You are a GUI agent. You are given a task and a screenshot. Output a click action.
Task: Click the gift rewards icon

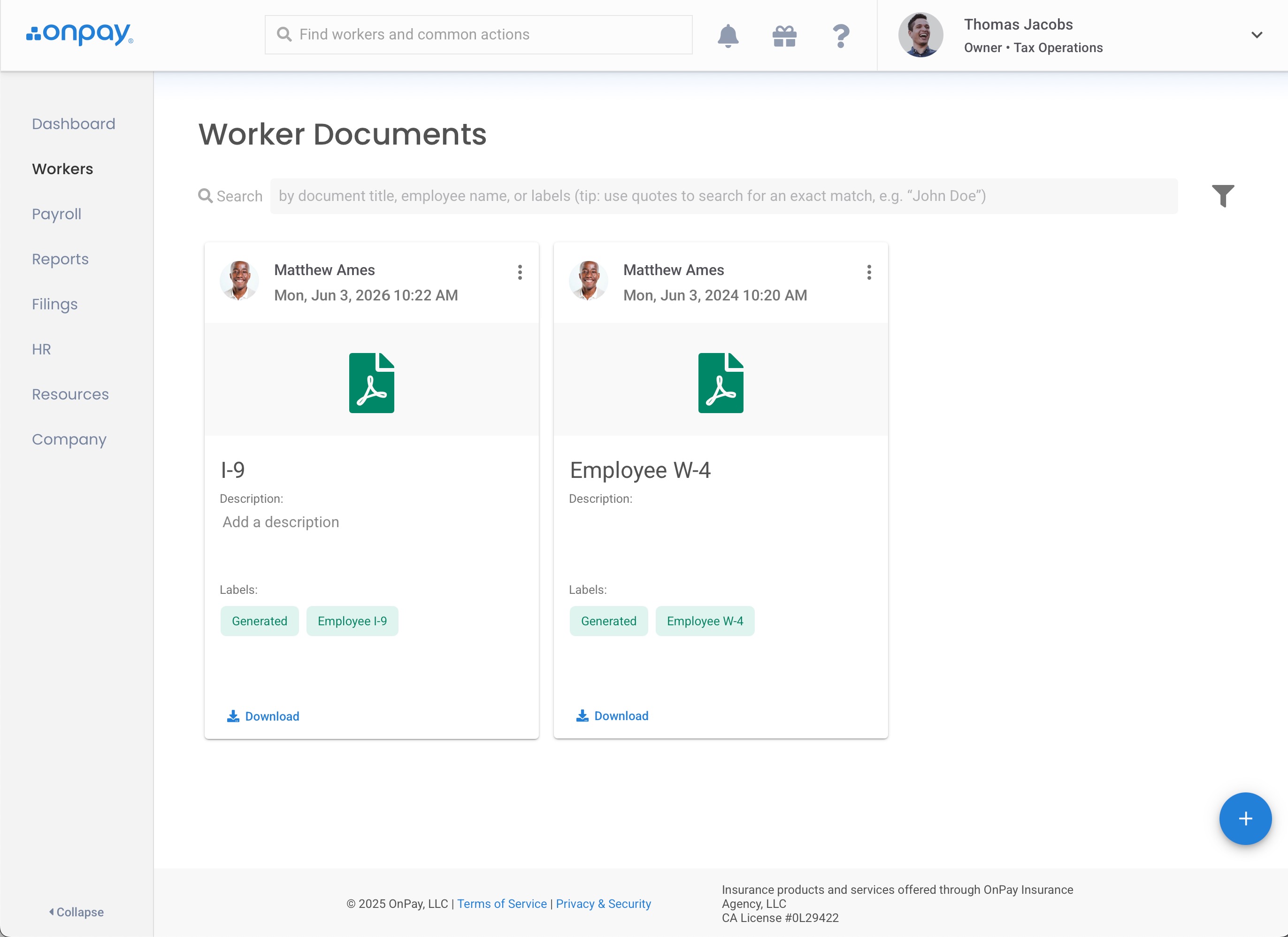(x=784, y=36)
